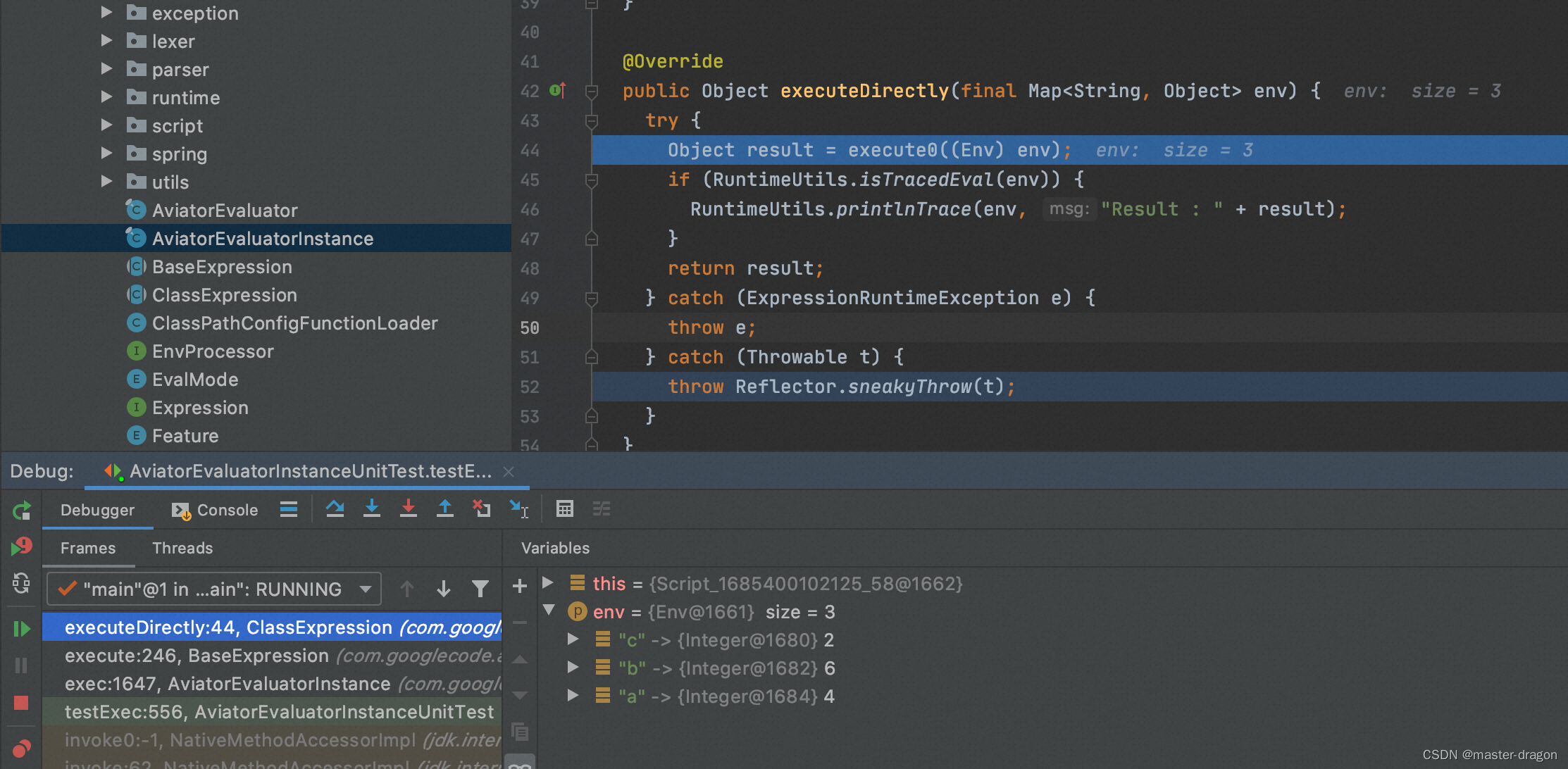Collapse the env variable node
The image size is (1568, 769).
(x=549, y=611)
